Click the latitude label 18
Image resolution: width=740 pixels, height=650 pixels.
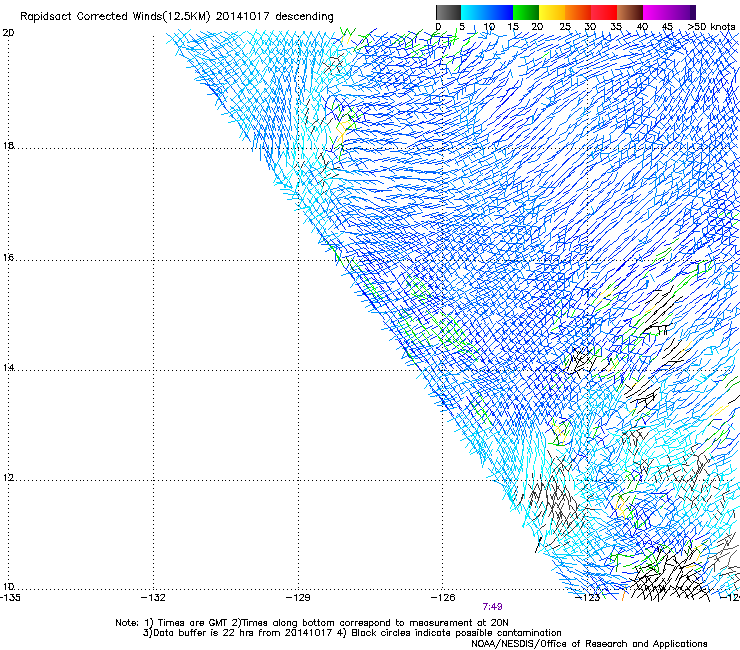pos(8,145)
